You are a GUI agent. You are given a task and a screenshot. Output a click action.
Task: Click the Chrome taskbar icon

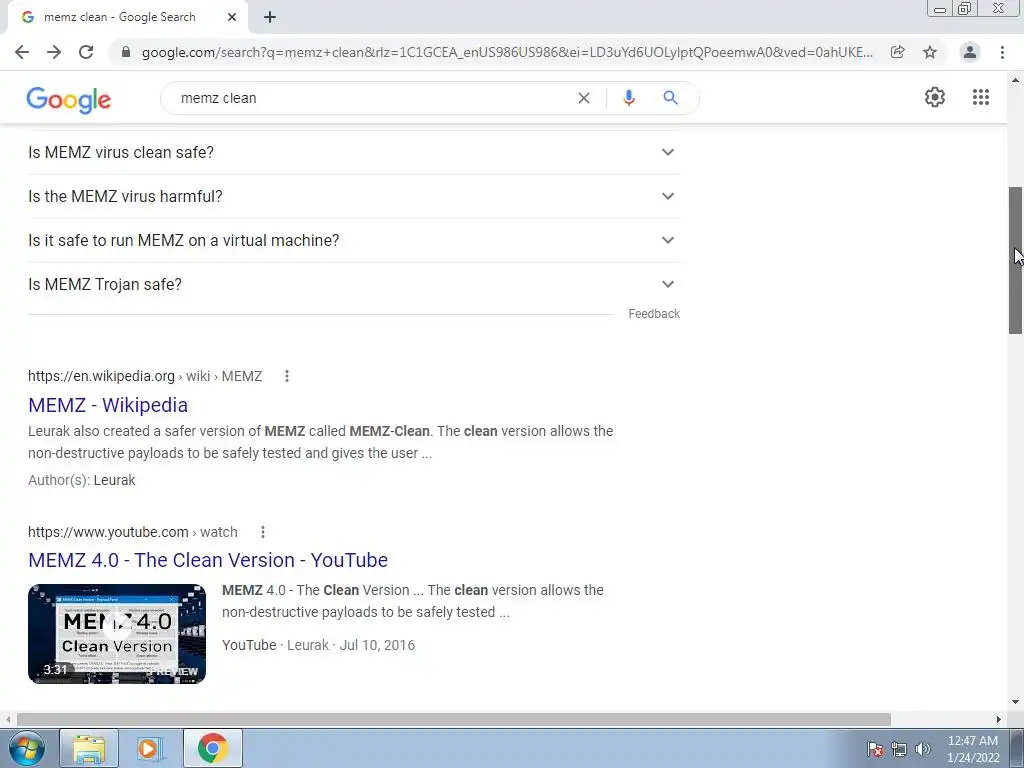213,748
